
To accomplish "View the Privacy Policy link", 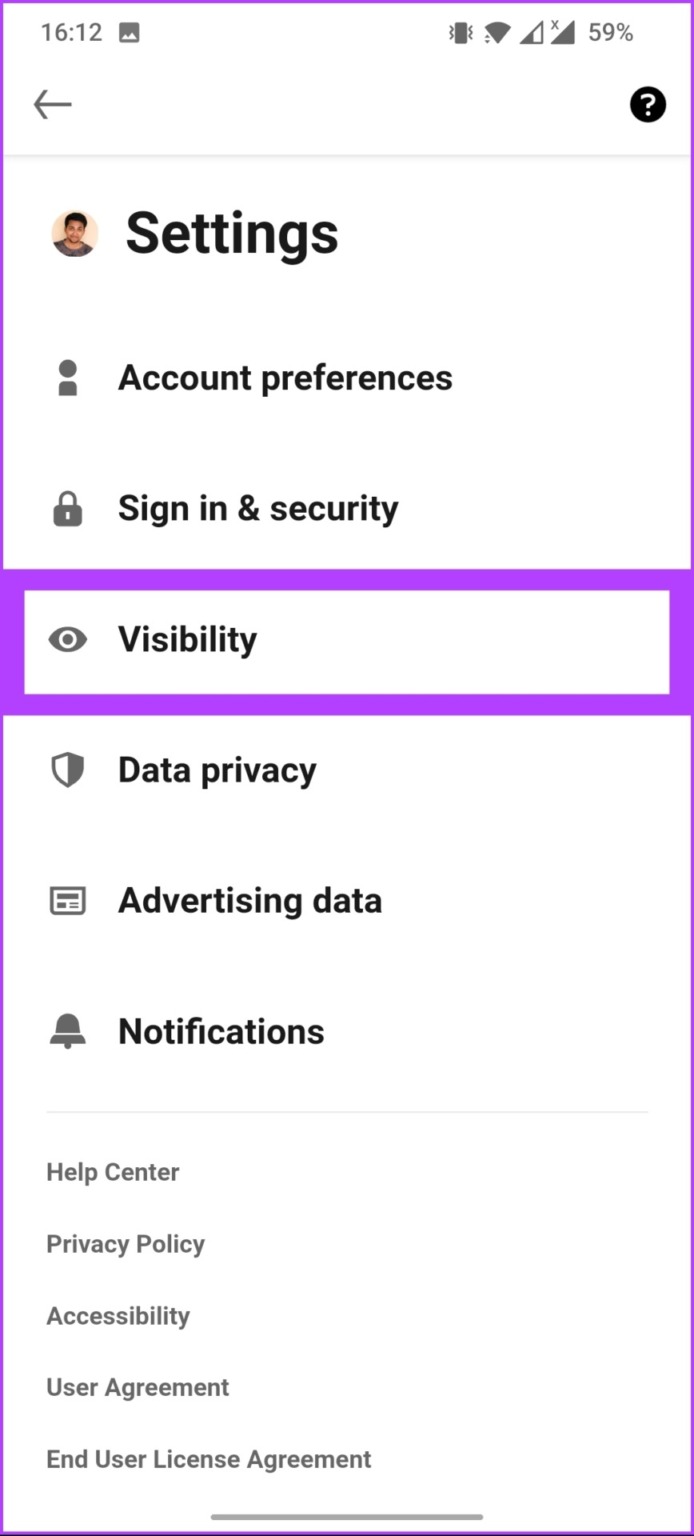I will click(x=125, y=1244).
